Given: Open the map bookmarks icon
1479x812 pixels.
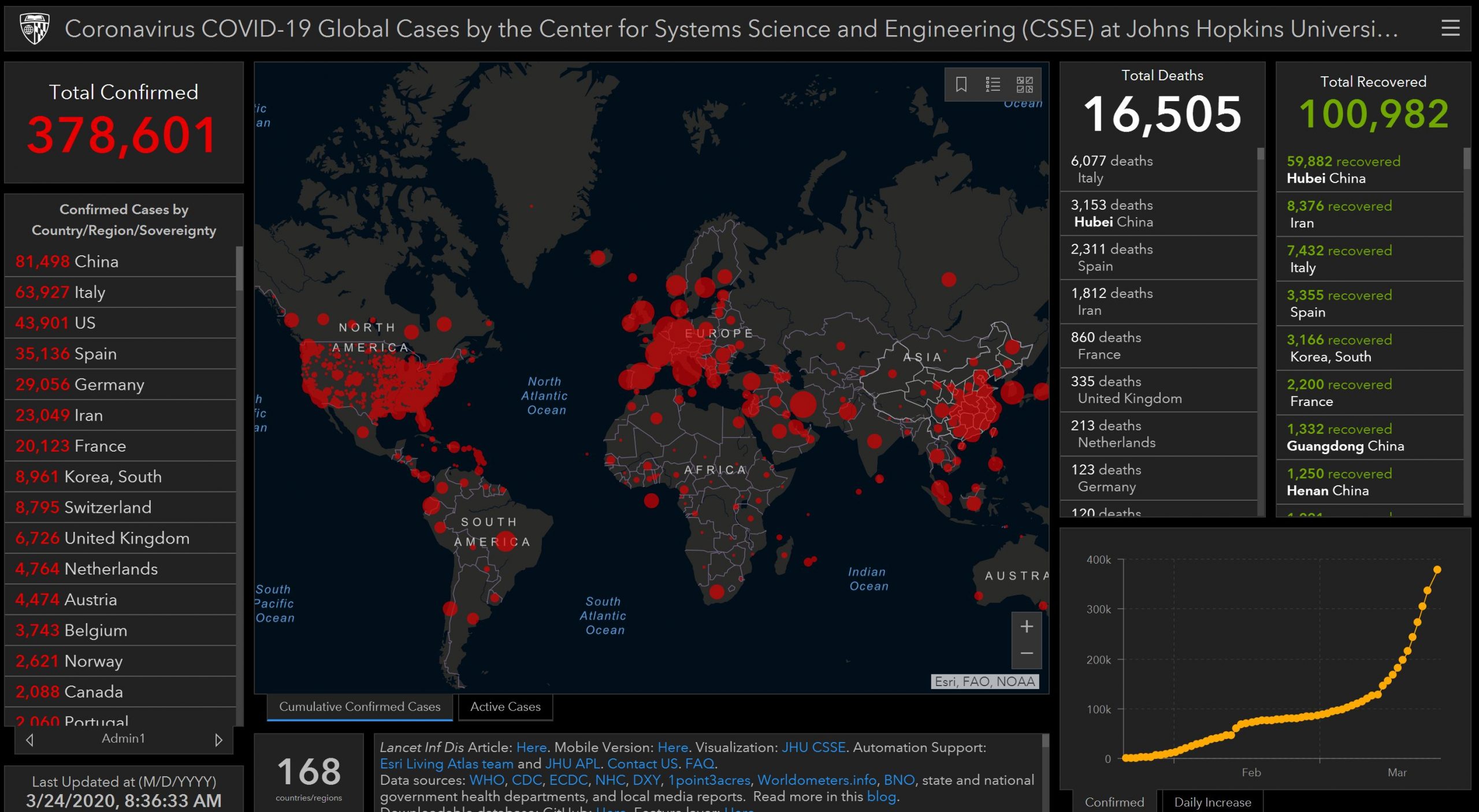Looking at the screenshot, I should (x=961, y=84).
